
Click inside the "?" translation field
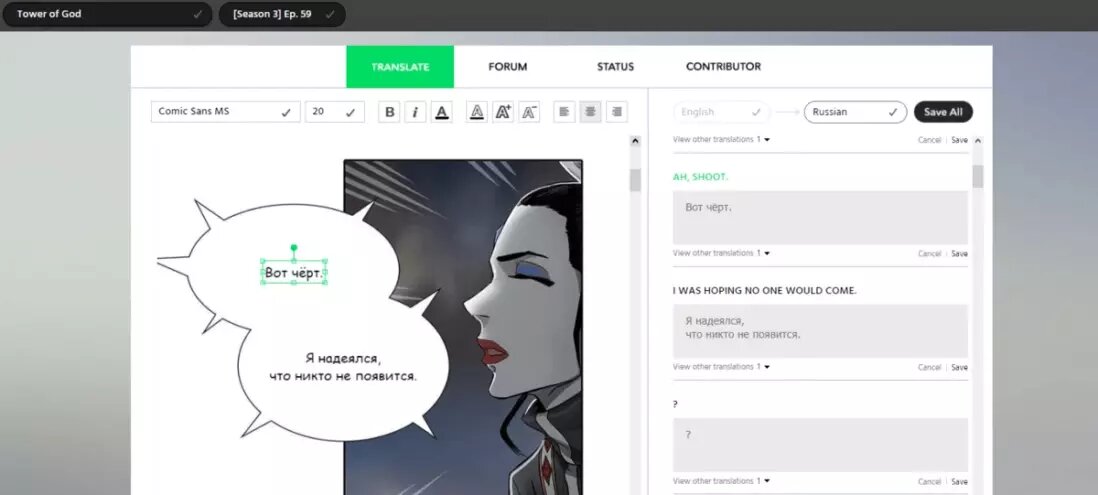[820, 445]
